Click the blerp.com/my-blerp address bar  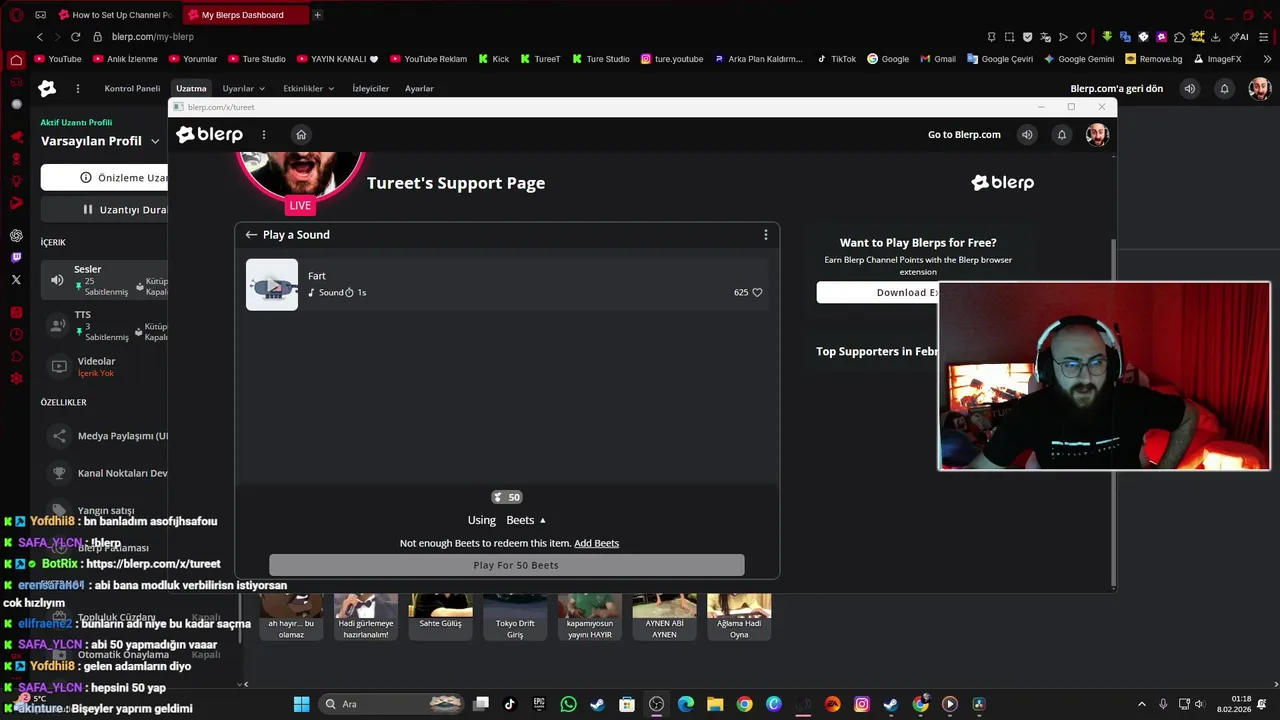coord(152,37)
